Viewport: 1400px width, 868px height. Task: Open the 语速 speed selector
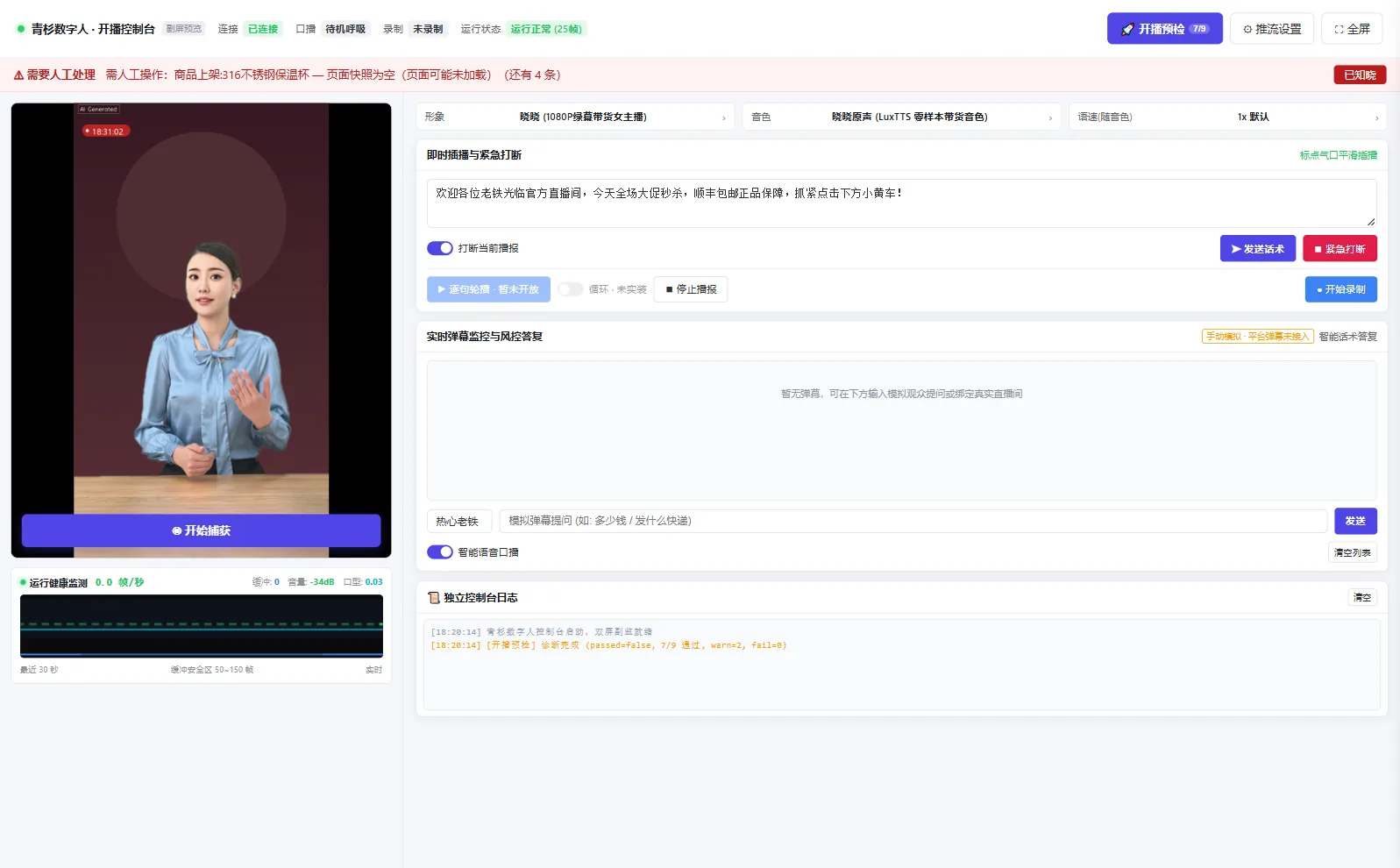1228,117
